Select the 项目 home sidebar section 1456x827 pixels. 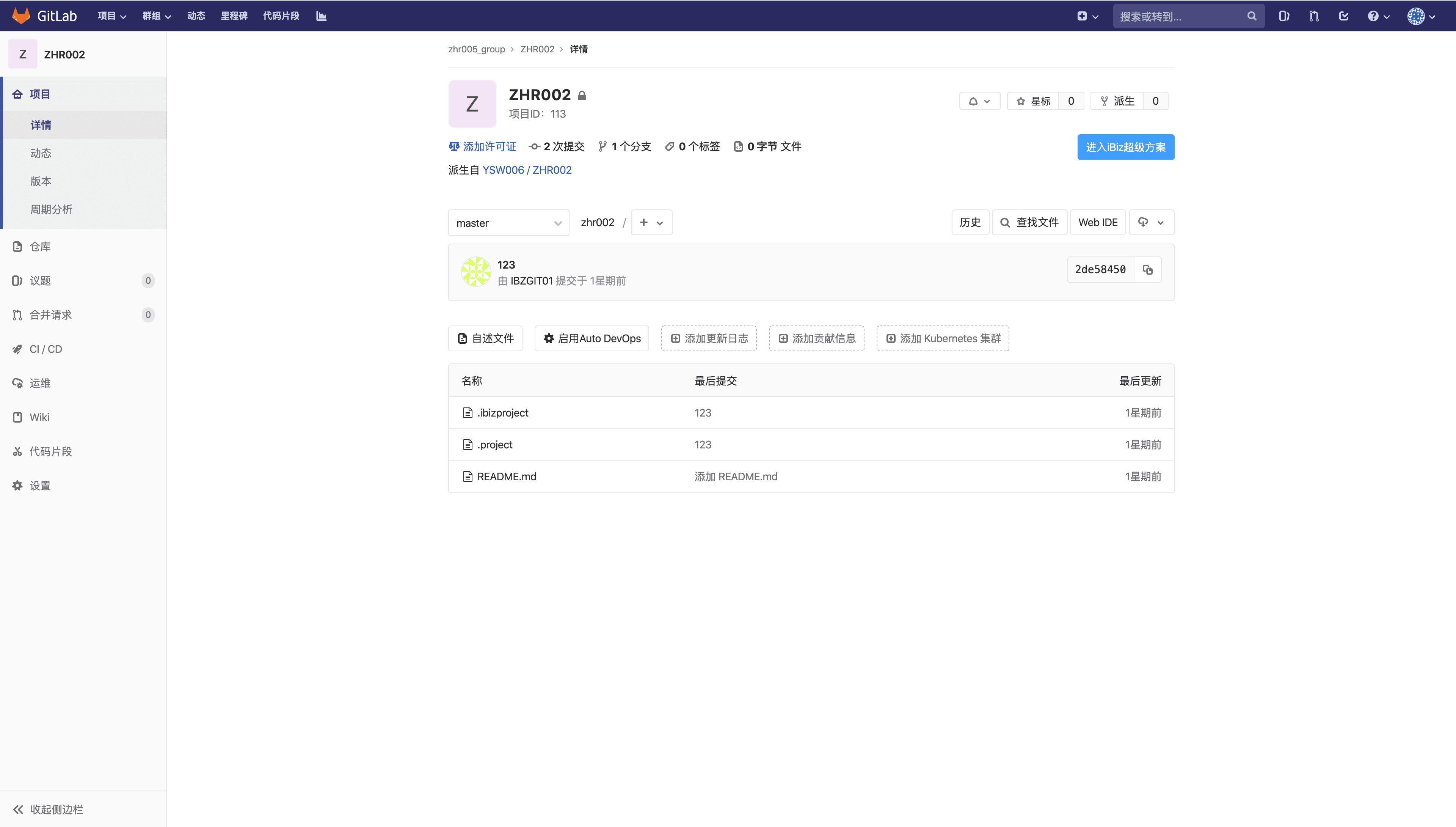pos(83,94)
